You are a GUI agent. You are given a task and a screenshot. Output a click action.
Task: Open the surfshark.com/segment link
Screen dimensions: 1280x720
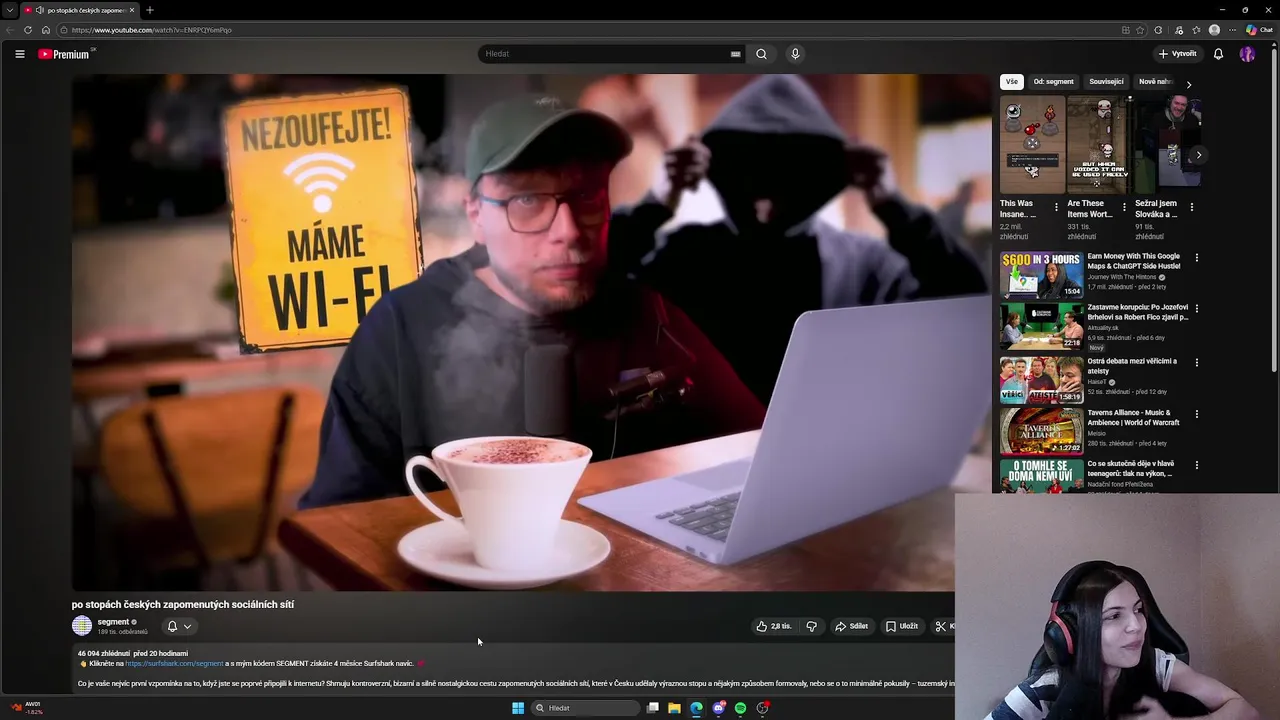point(174,663)
